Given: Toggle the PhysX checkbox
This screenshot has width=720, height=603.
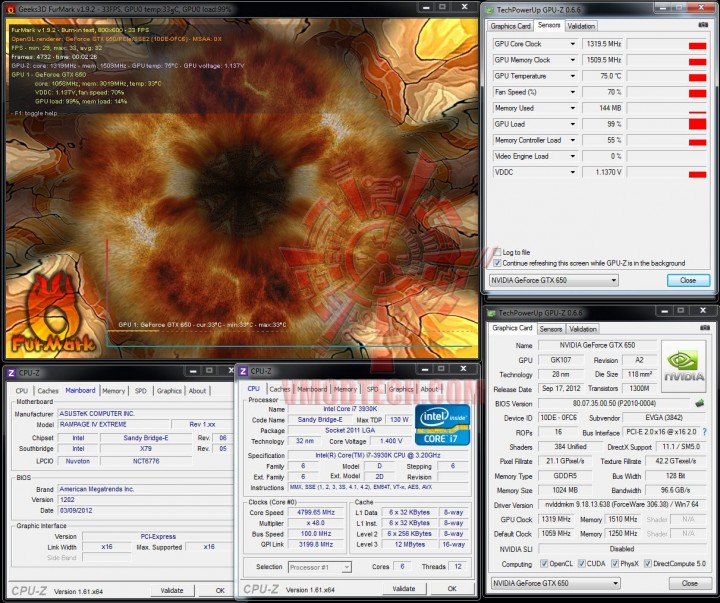Looking at the screenshot, I should pyautogui.click(x=615, y=564).
